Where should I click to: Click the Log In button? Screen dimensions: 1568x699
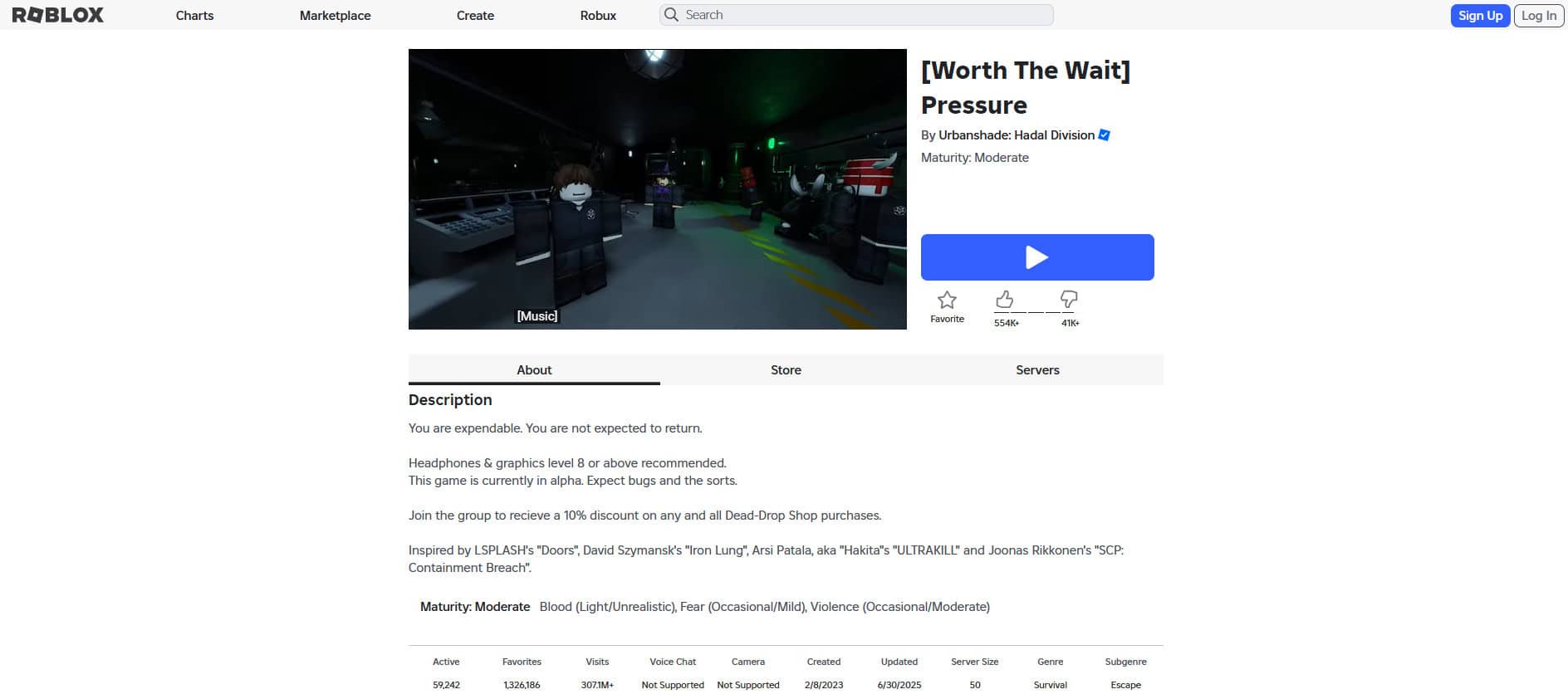click(x=1539, y=15)
